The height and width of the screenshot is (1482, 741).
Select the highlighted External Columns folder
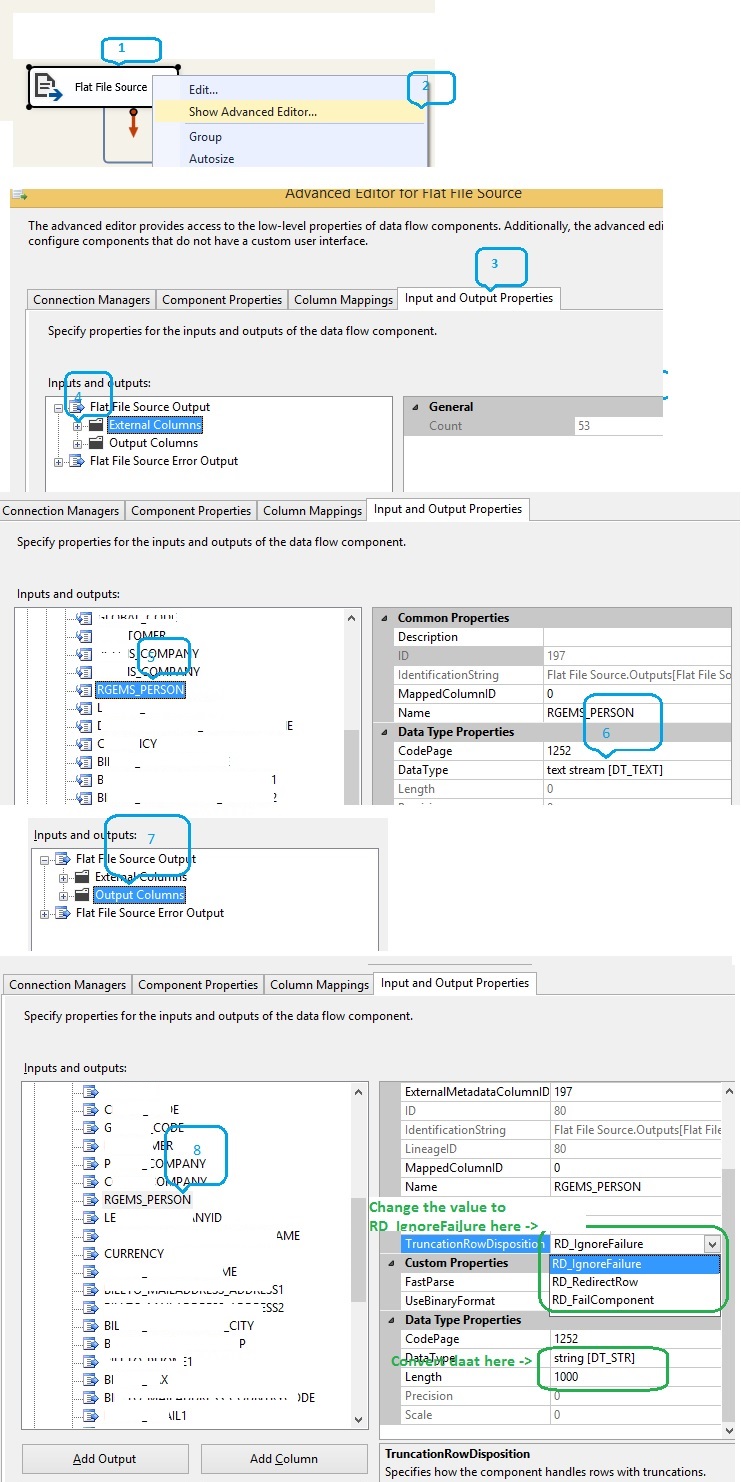point(155,425)
